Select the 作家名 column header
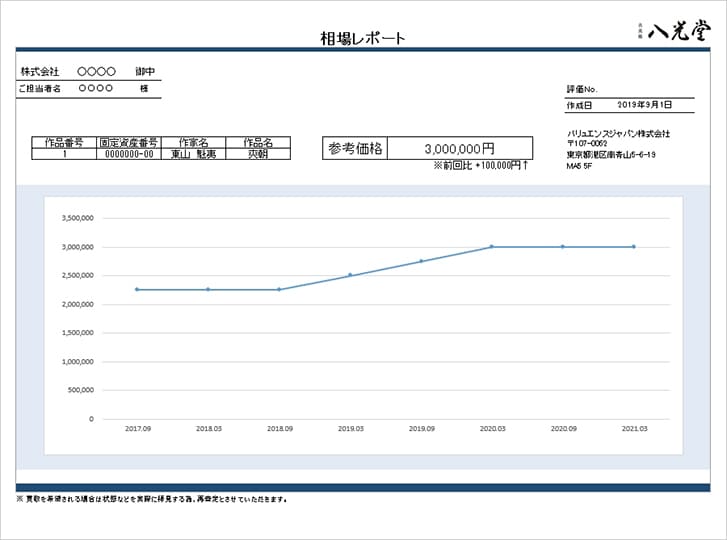Screen dimensions: 727x540 [193, 143]
